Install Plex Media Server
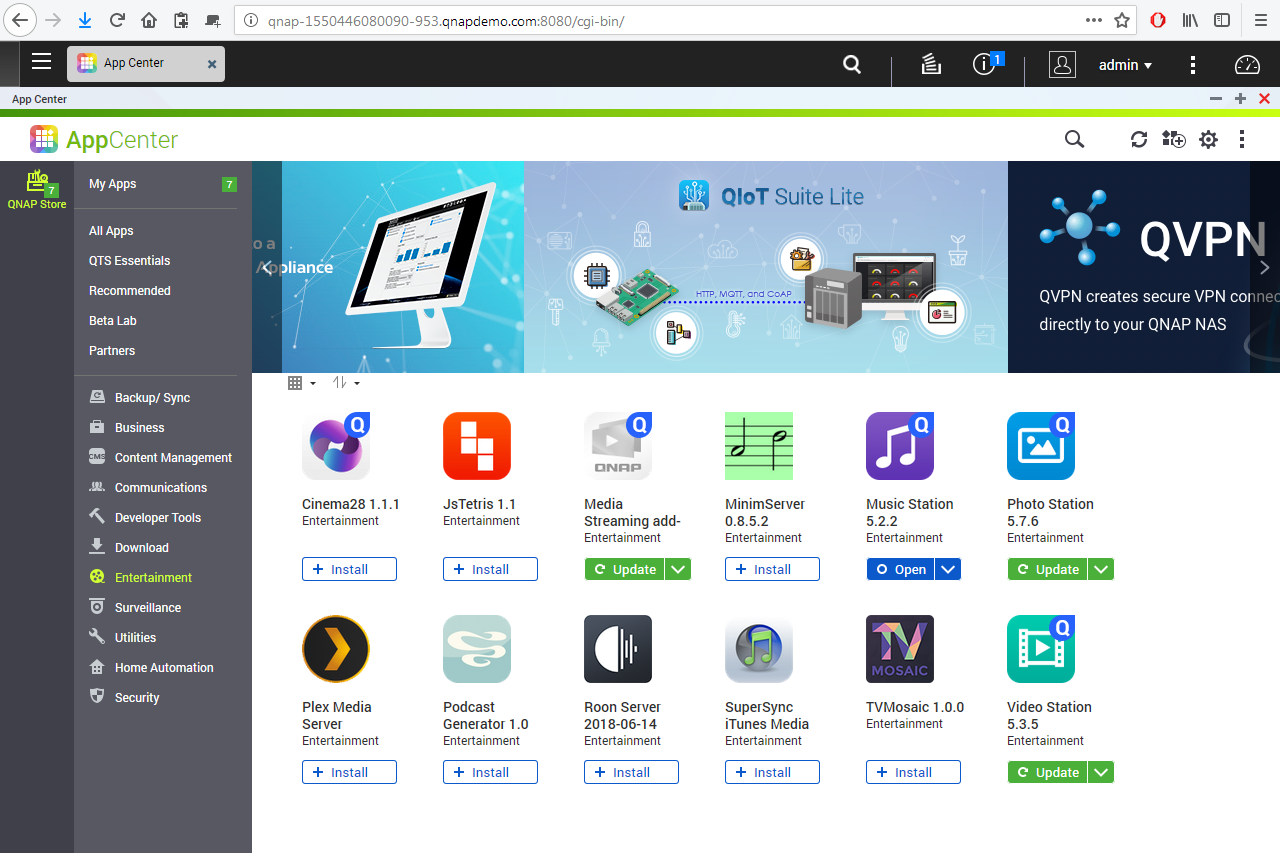 tap(349, 772)
